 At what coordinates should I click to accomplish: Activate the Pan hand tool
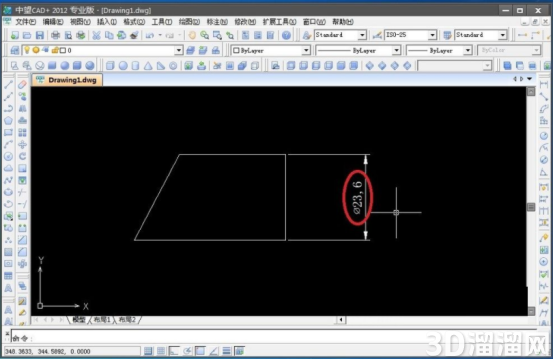[x=192, y=35]
